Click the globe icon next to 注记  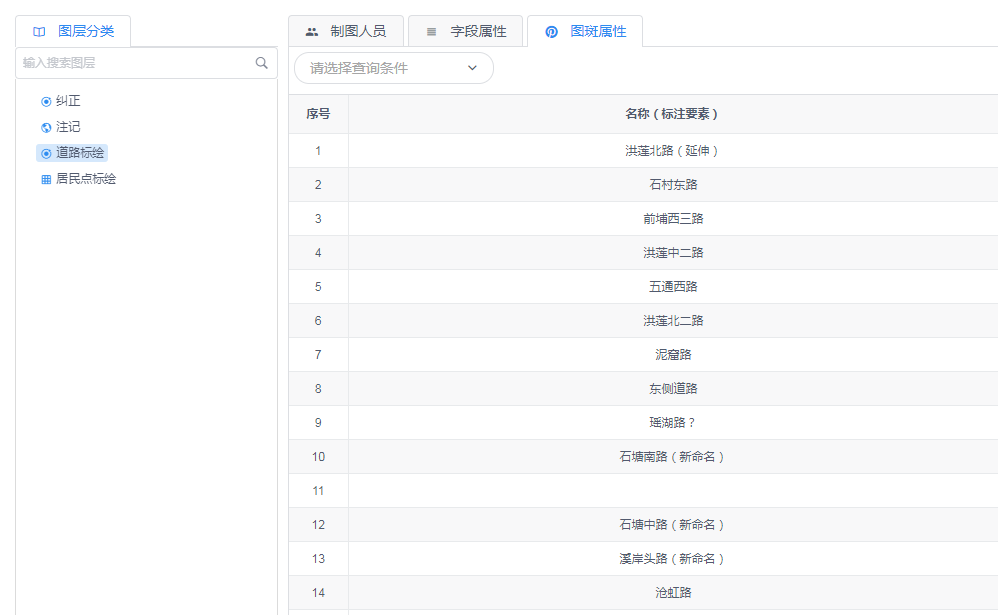point(46,127)
